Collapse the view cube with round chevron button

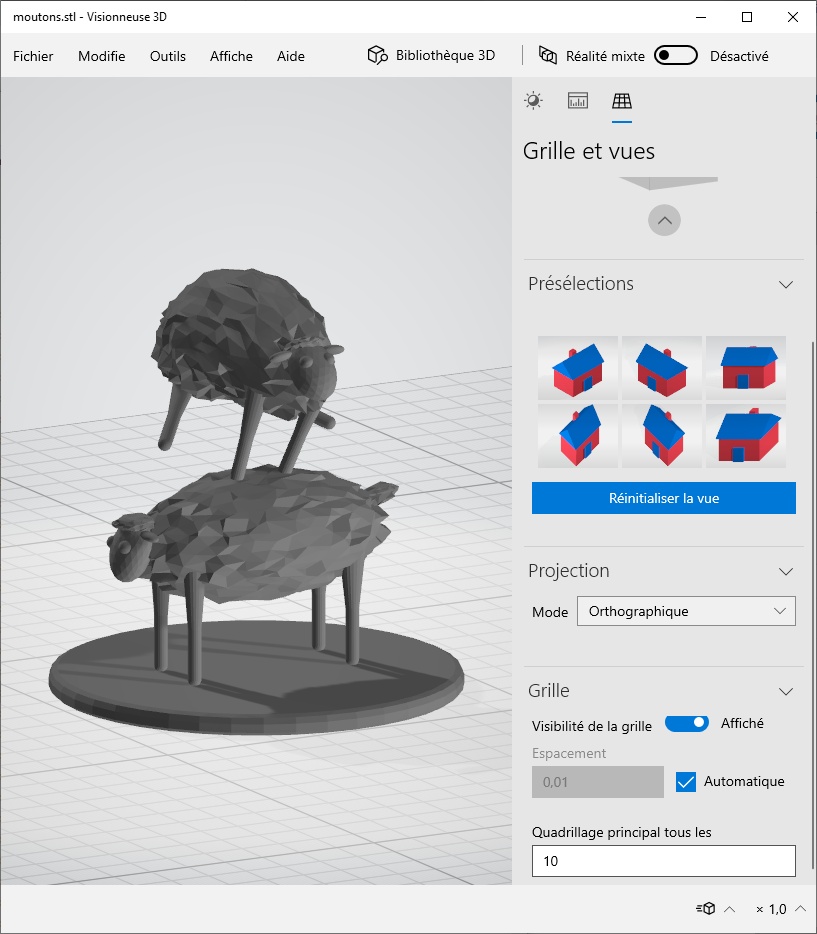click(x=664, y=220)
